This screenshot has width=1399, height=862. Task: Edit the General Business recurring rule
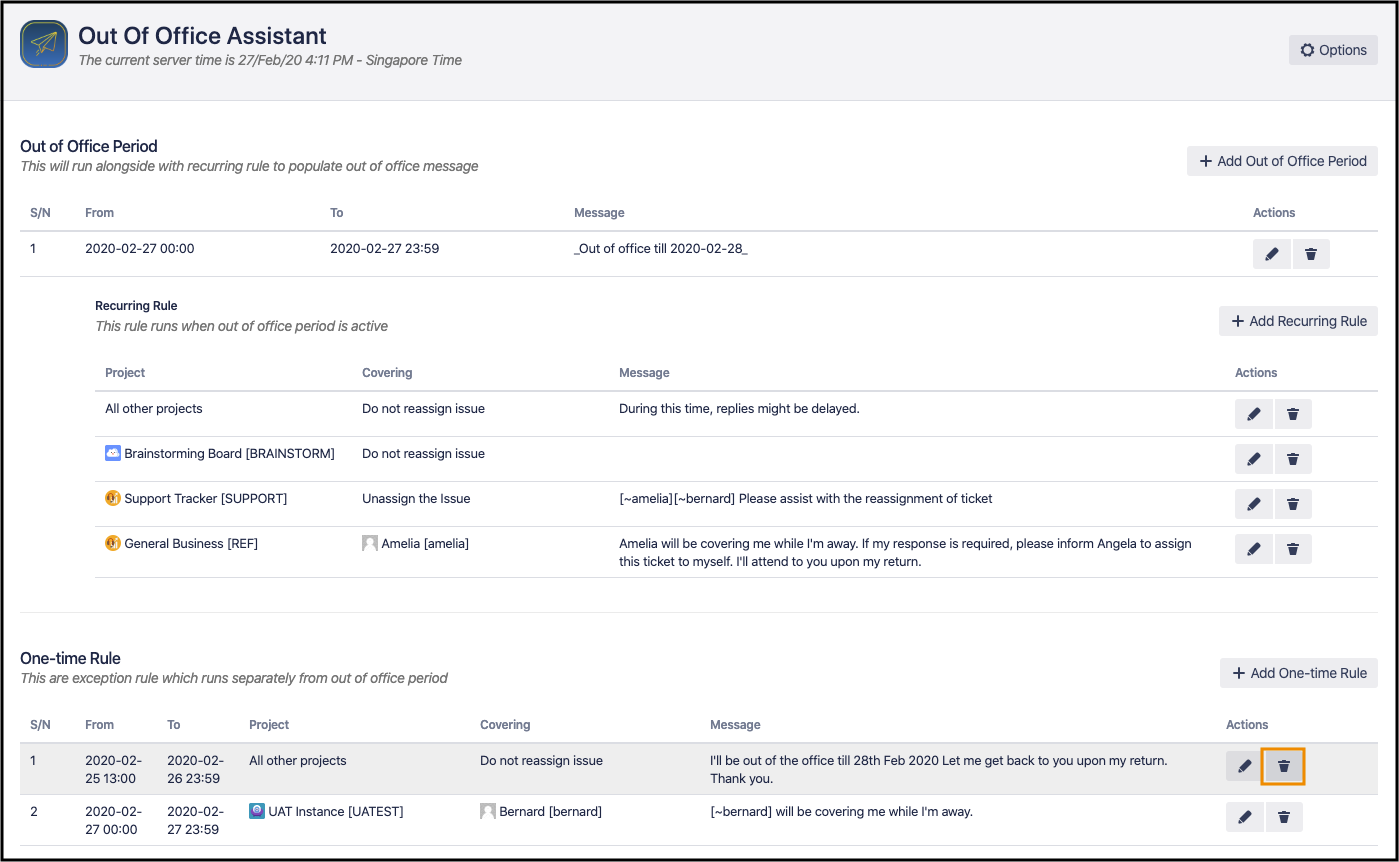click(x=1253, y=549)
